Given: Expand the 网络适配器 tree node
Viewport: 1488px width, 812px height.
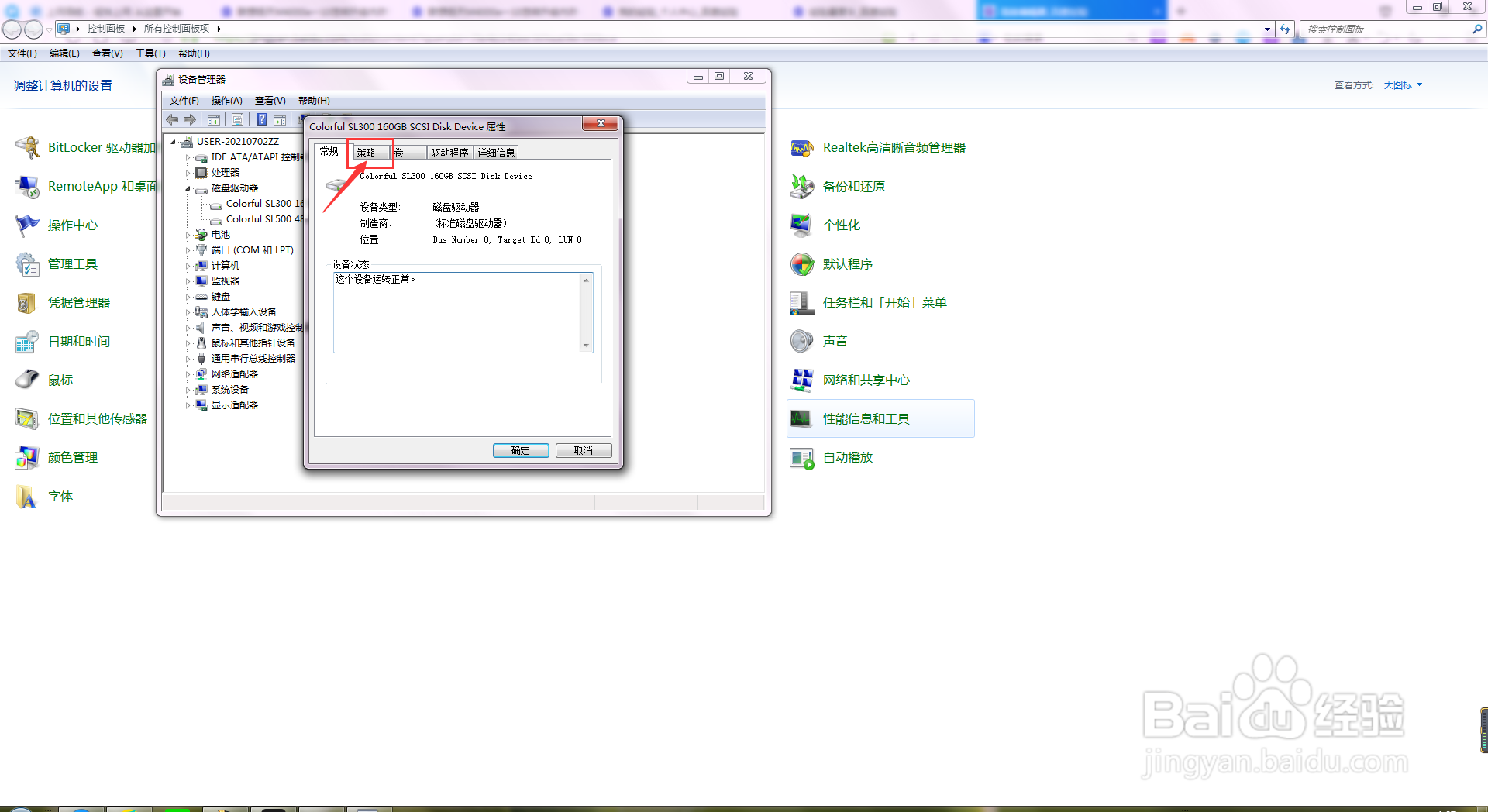Looking at the screenshot, I should coord(188,374).
